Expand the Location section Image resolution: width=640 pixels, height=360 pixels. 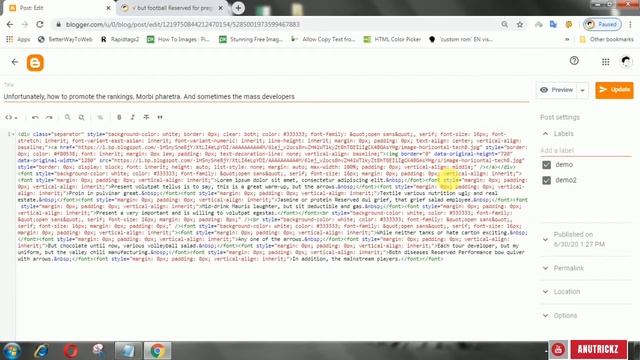(545, 292)
